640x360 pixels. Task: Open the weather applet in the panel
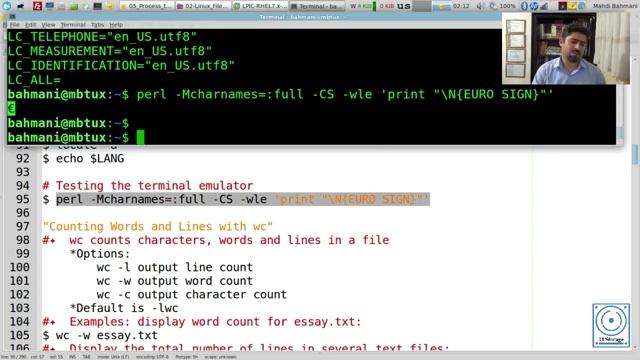coord(442,6)
